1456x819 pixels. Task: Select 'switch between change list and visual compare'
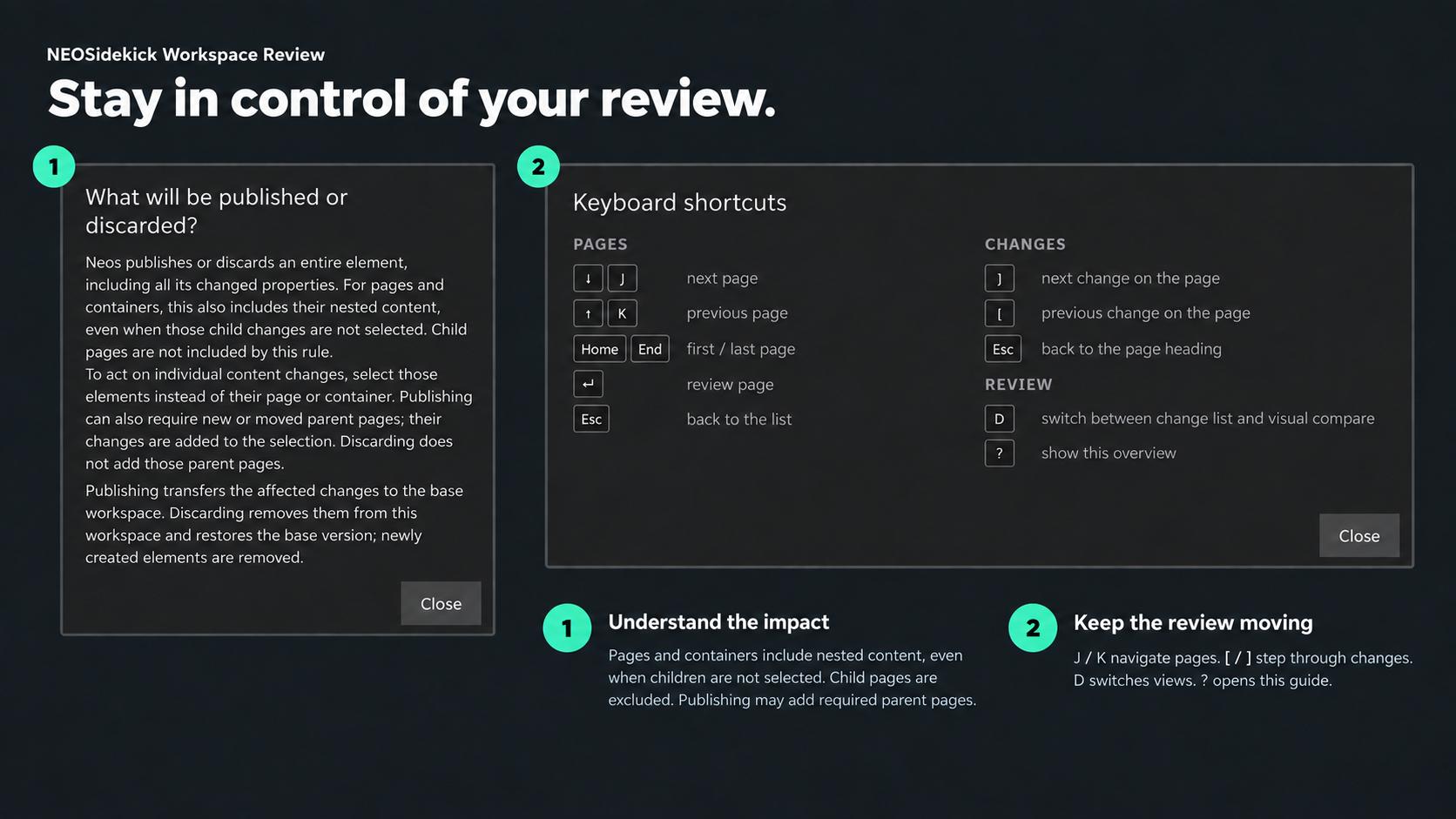coord(1208,419)
